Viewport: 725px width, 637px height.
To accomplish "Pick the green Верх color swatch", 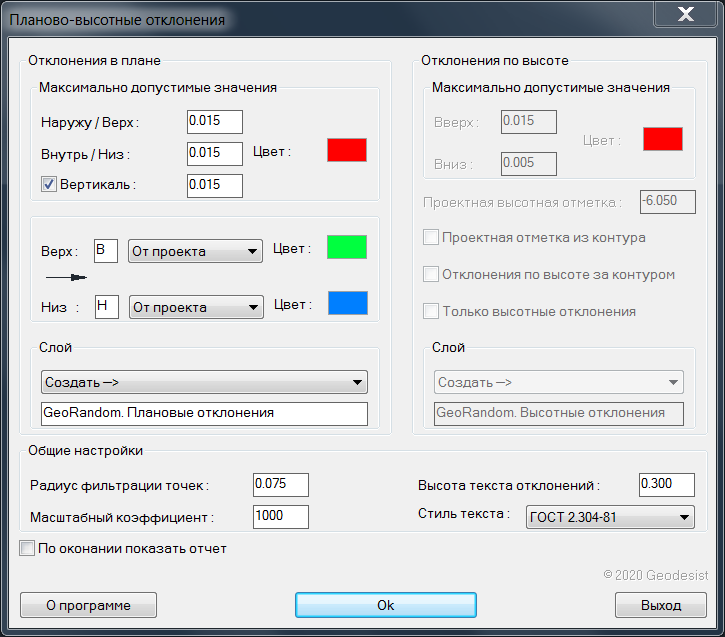I will (347, 247).
